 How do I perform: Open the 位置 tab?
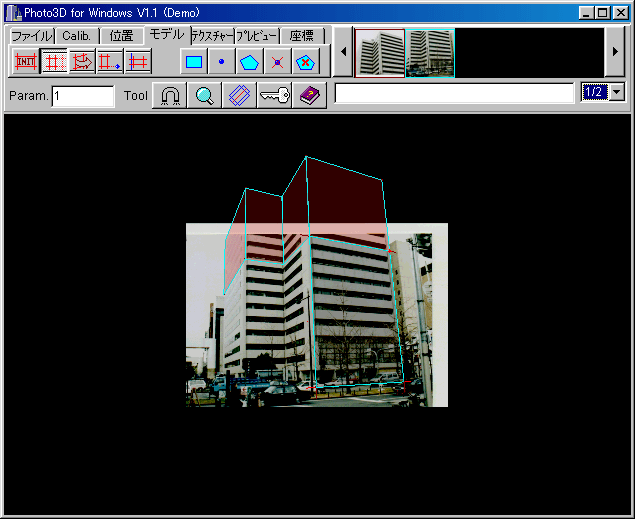click(x=121, y=35)
